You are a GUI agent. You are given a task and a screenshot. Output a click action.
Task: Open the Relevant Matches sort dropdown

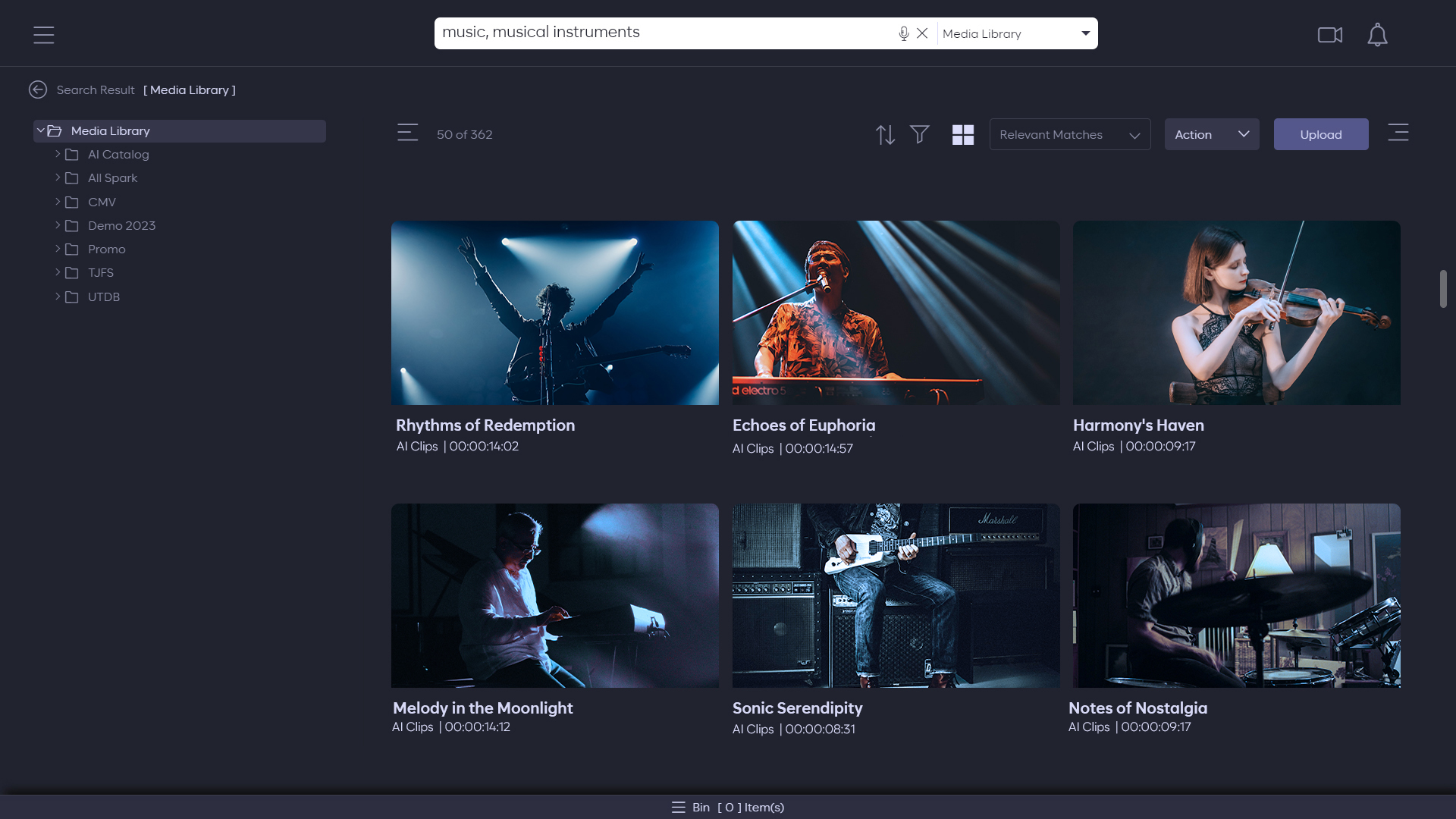pyautogui.click(x=1070, y=134)
